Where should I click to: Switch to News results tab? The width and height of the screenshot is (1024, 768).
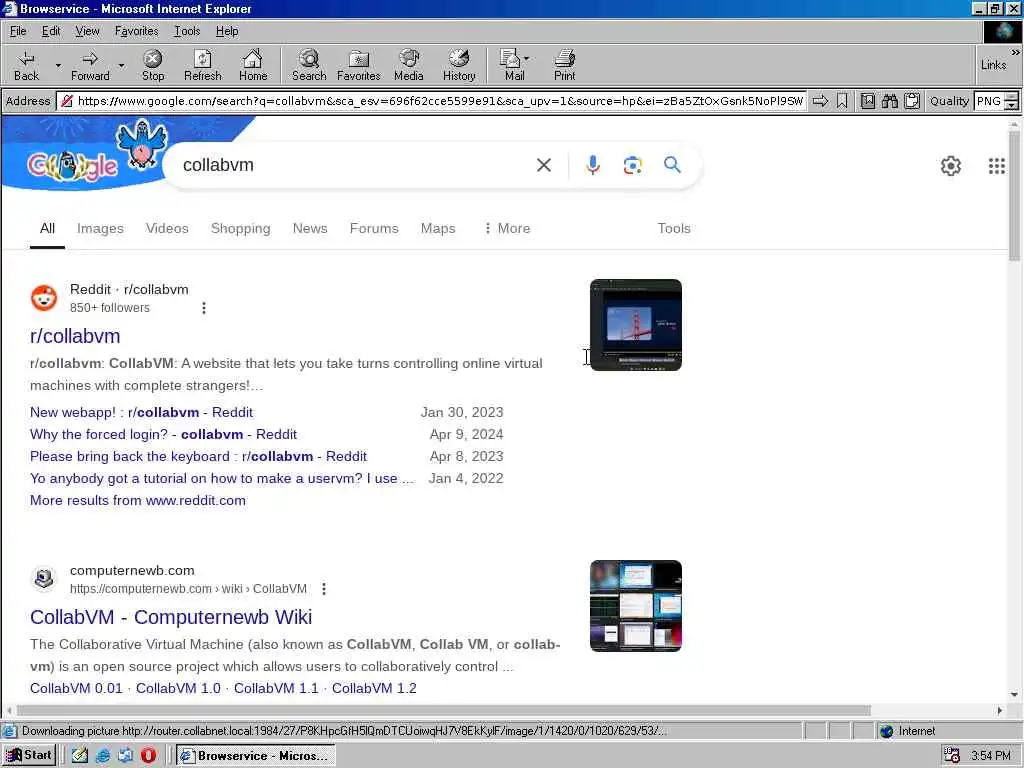310,228
